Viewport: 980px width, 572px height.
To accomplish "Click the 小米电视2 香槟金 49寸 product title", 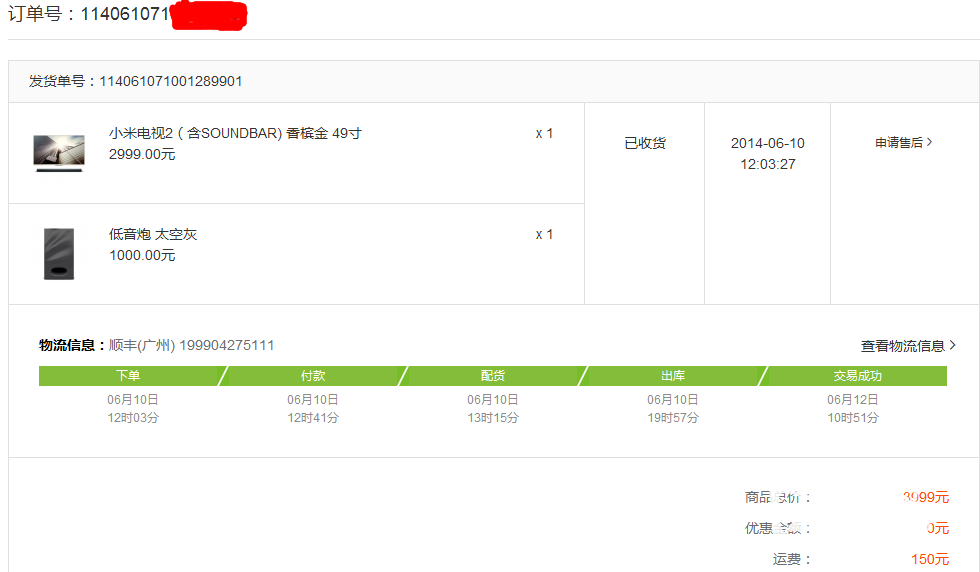I will [234, 133].
